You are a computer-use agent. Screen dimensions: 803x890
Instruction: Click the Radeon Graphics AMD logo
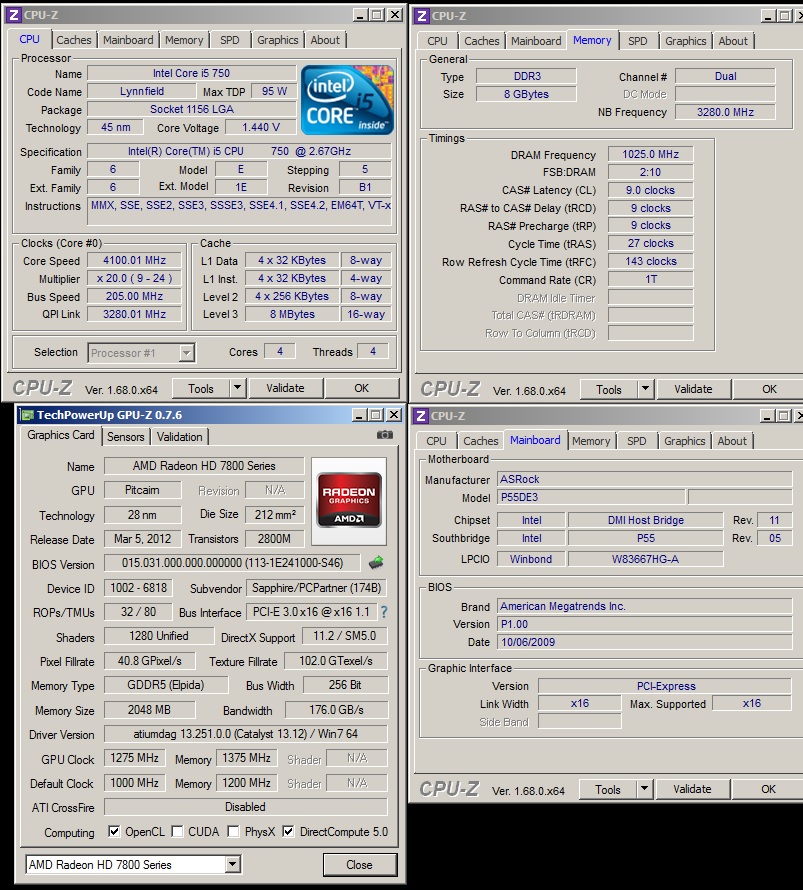[x=349, y=501]
